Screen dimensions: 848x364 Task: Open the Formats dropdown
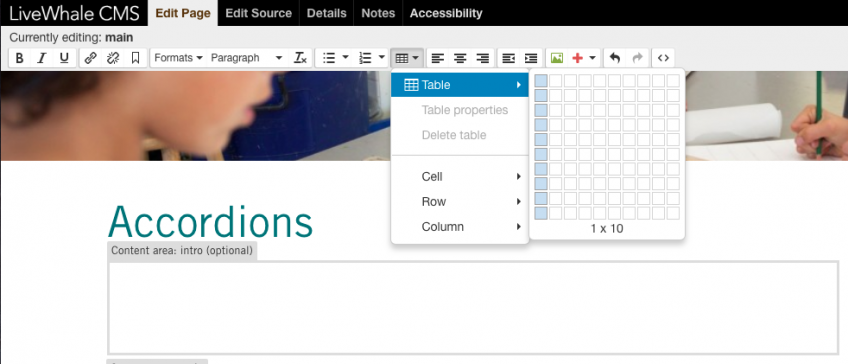pos(178,58)
